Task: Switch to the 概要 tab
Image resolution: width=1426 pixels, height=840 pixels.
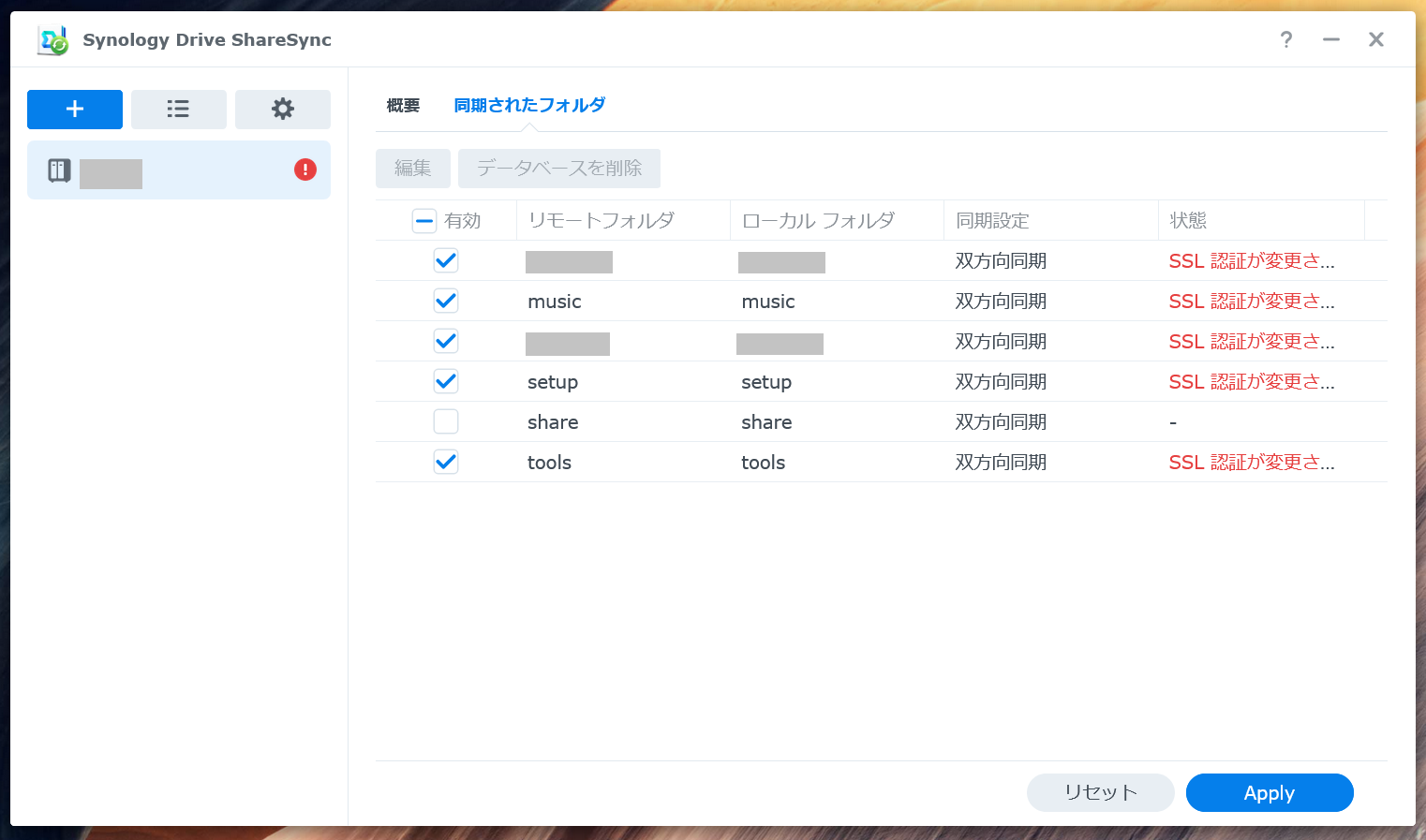Action: 403,105
